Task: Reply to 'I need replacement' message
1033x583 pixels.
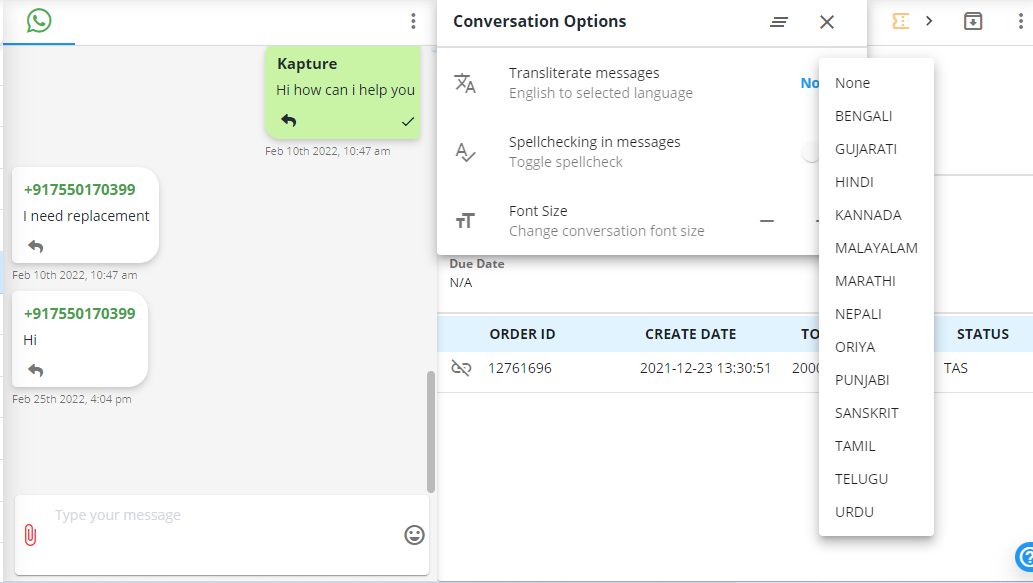Action: coord(36,246)
